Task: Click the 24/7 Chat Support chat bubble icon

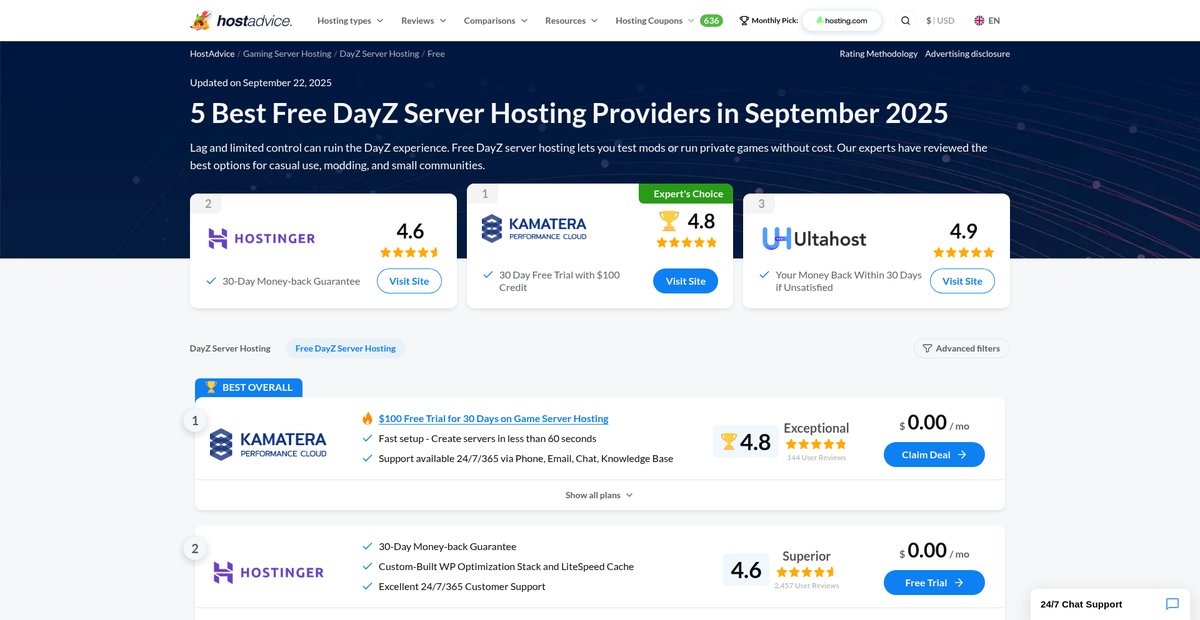Action: tap(1173, 604)
